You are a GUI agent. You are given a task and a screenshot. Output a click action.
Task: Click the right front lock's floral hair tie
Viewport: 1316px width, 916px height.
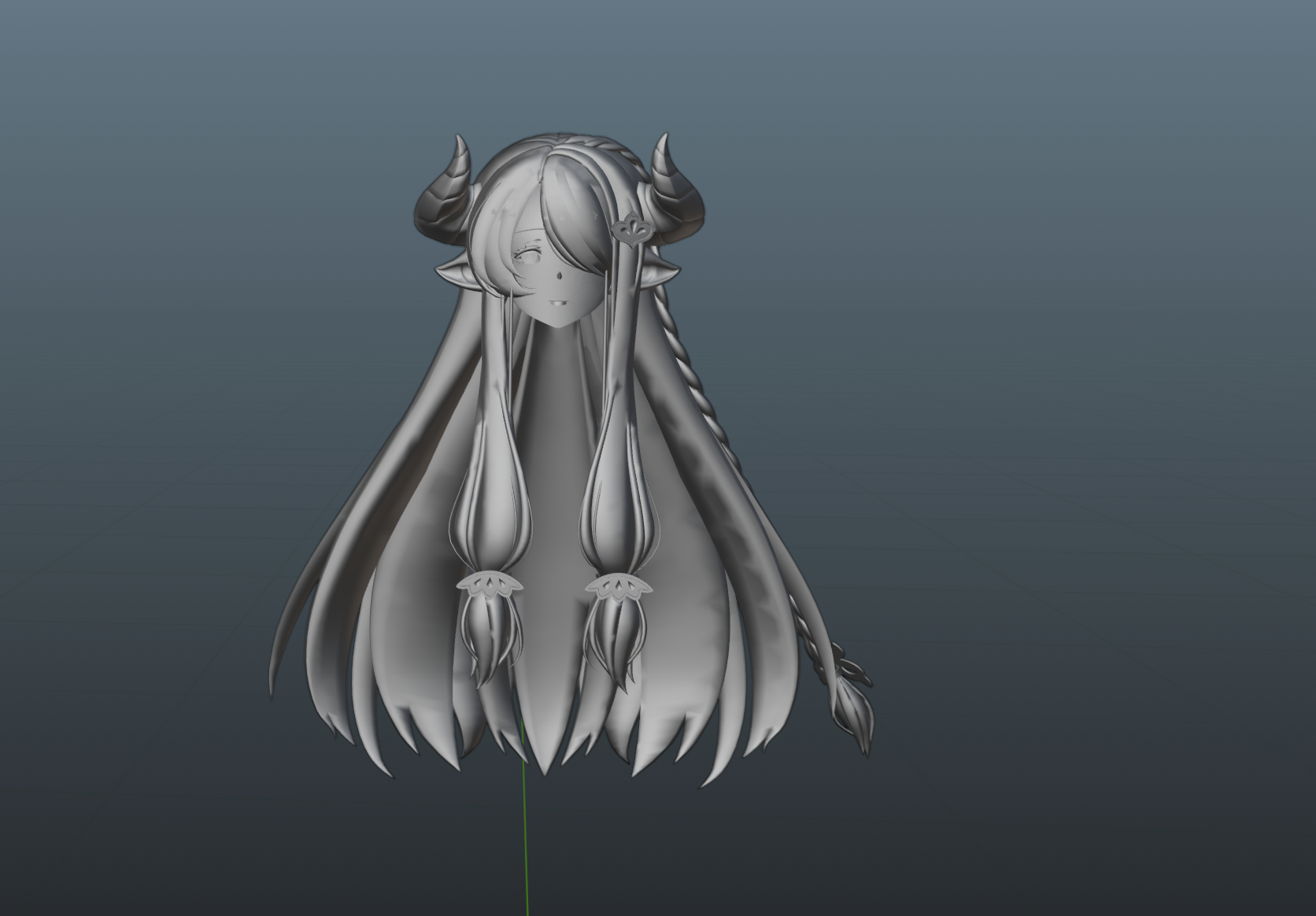coord(619,588)
